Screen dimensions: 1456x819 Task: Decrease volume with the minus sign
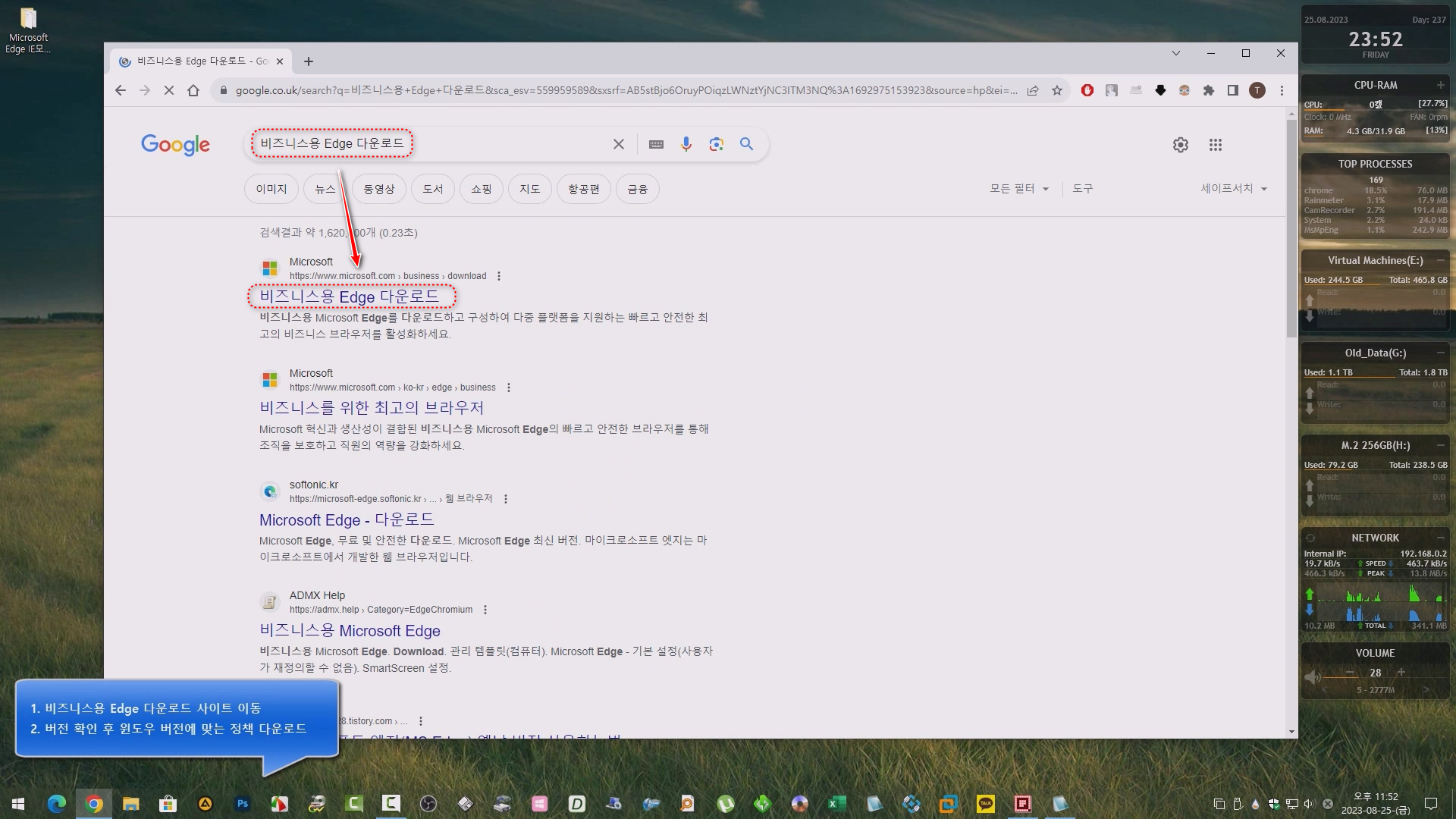pyautogui.click(x=1350, y=673)
